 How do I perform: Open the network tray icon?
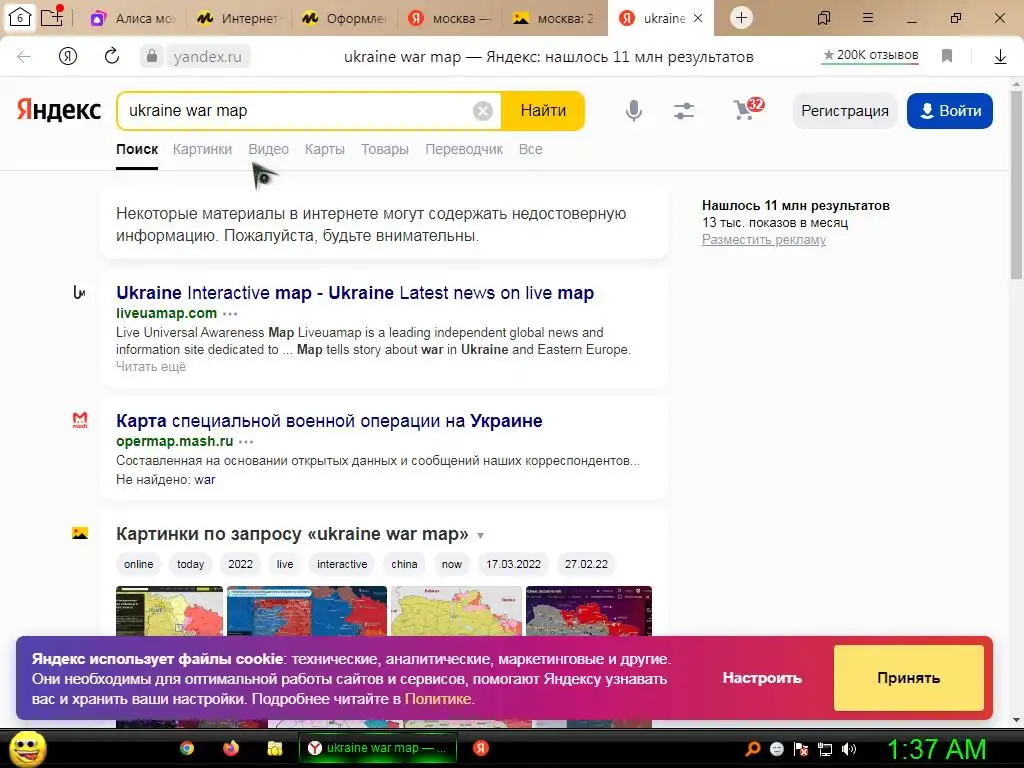825,749
